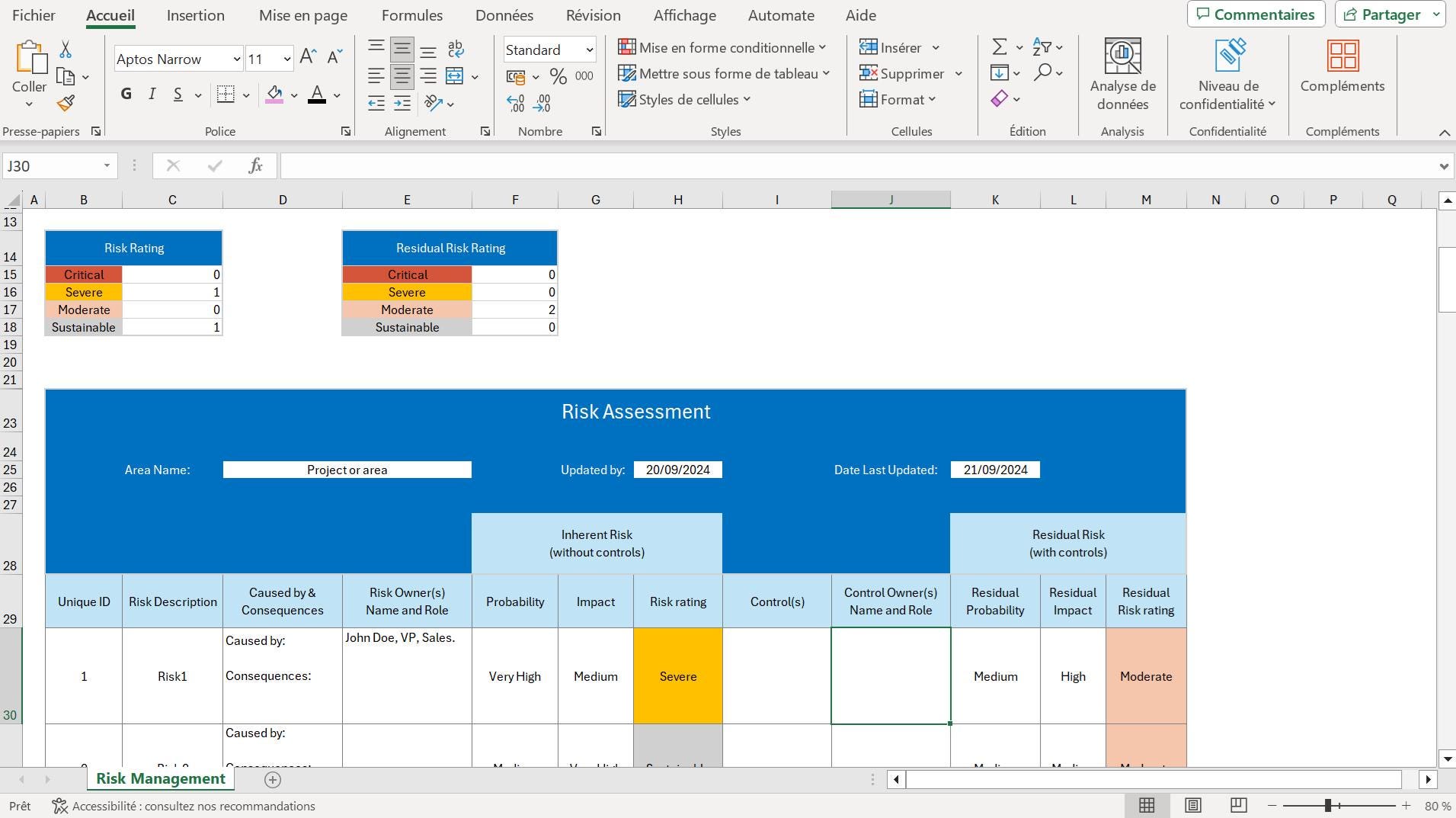Apply percent number format
Image resolution: width=1456 pixels, height=818 pixels.
558,76
